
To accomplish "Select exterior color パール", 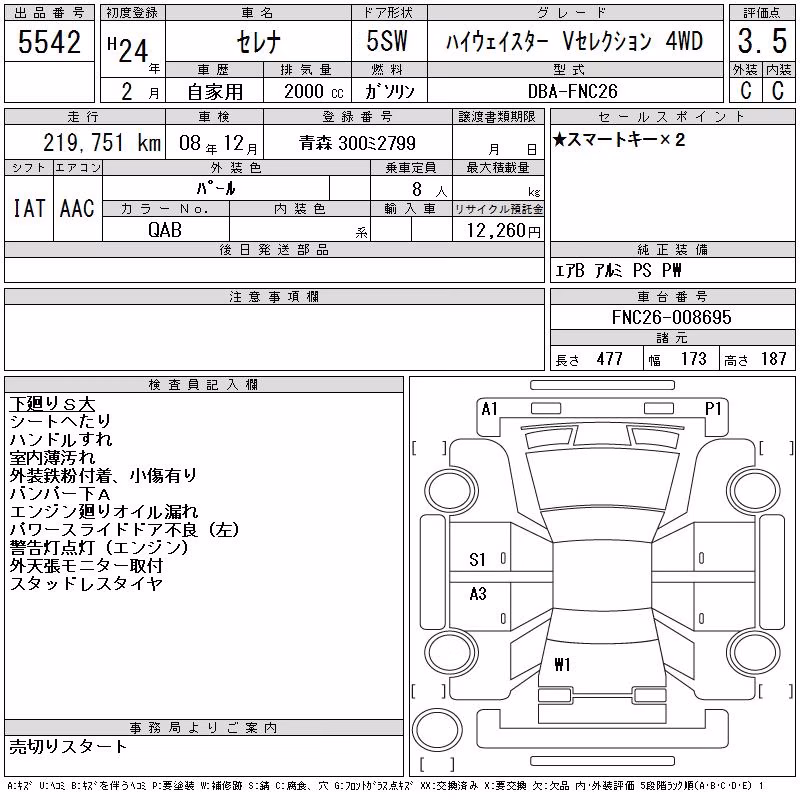I will [x=216, y=189].
